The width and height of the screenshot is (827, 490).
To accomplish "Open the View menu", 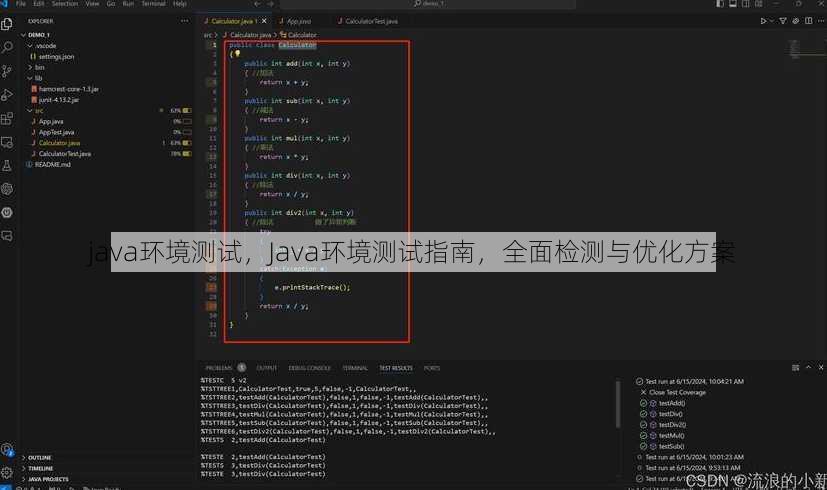I will coord(92,4).
